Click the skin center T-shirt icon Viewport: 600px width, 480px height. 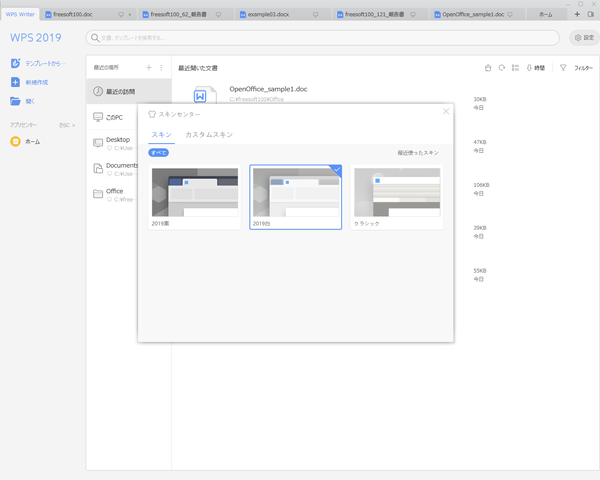pos(152,114)
